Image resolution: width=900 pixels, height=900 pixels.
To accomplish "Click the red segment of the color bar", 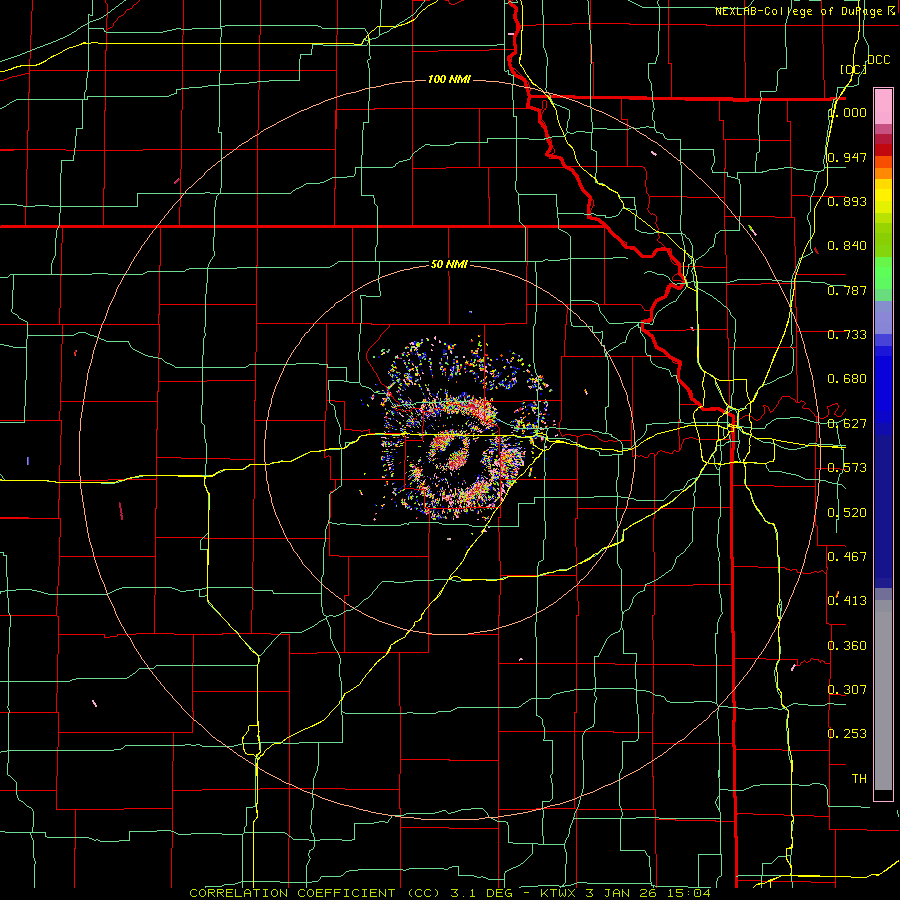I will point(883,150).
